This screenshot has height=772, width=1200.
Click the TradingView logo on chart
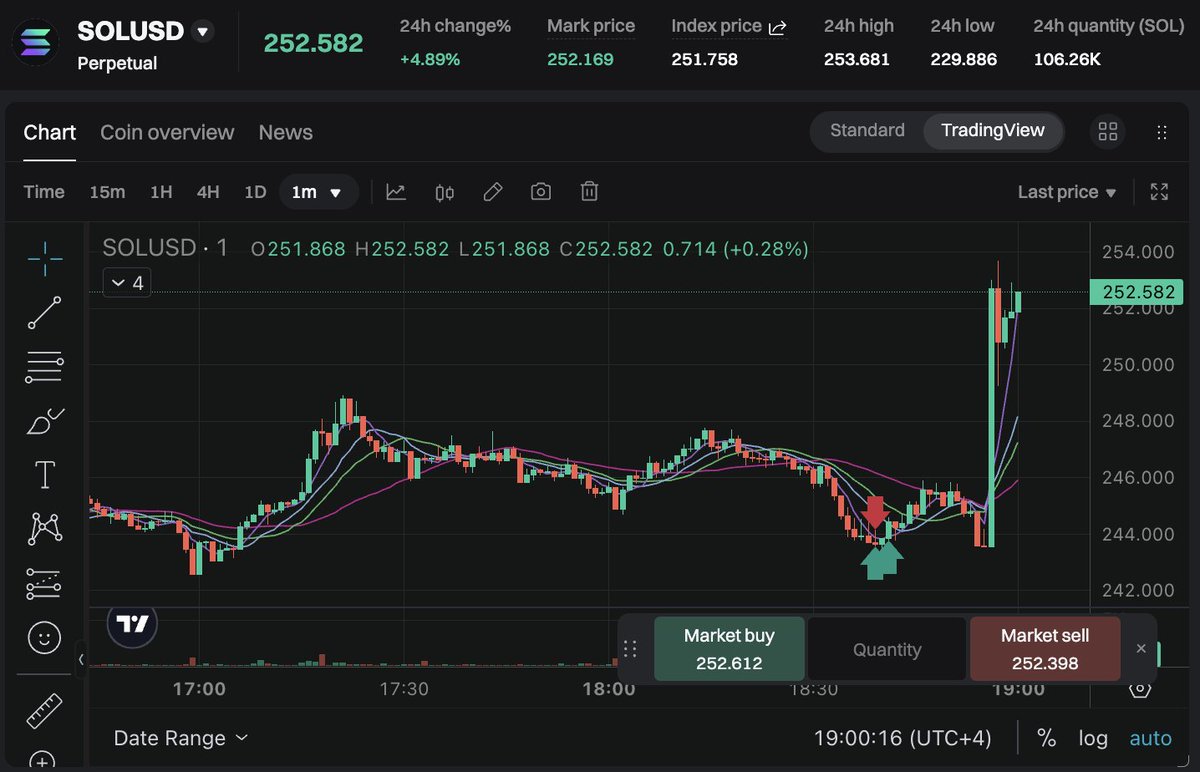click(133, 625)
